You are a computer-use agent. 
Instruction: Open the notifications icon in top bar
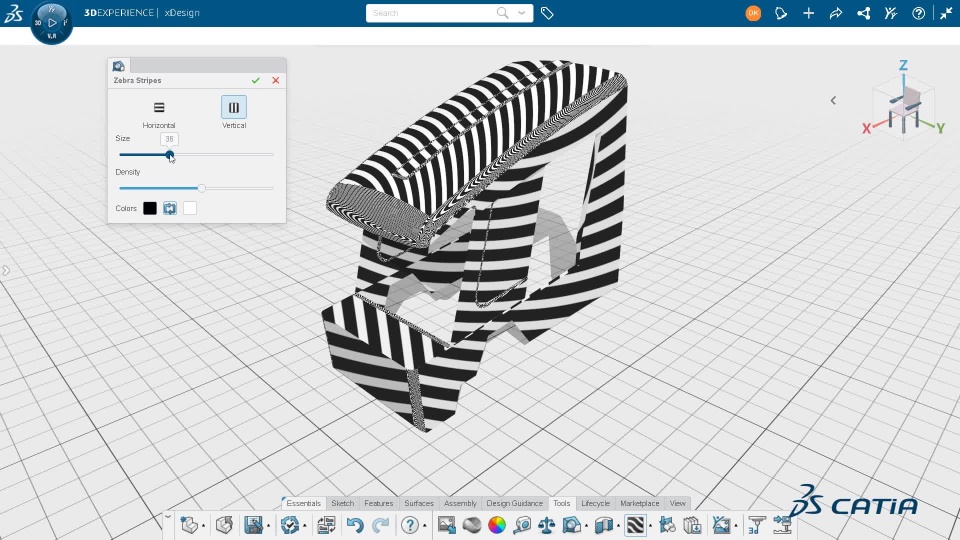click(x=781, y=13)
